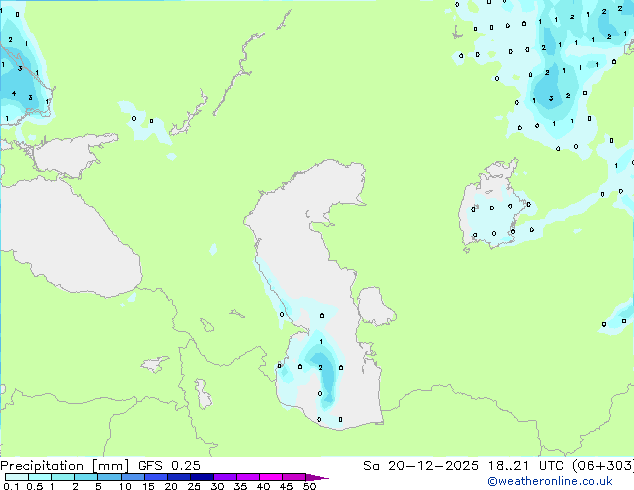This screenshot has height=490, width=634.
Task: Click the '20' legend scale label
Action: 171,486
